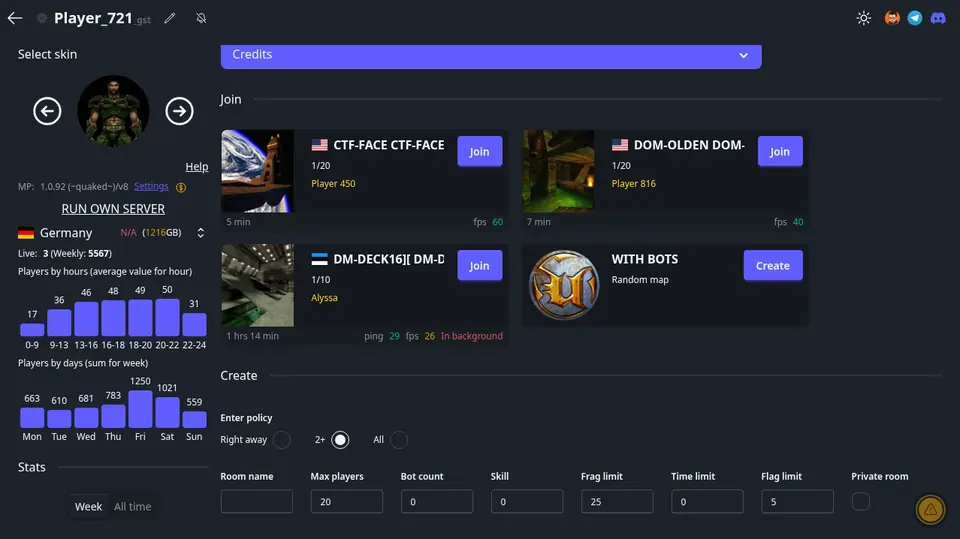This screenshot has width=960, height=539.
Task: Click the Player_721 username
Action: coord(93,18)
